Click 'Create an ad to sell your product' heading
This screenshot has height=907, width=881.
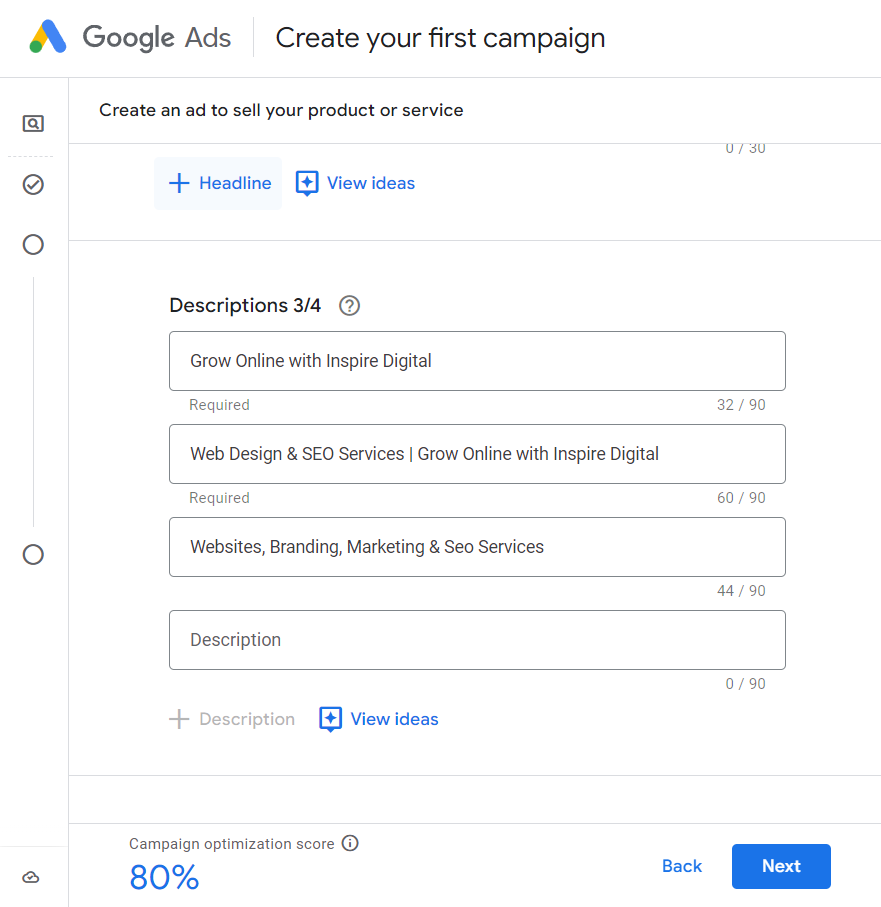pos(281,110)
